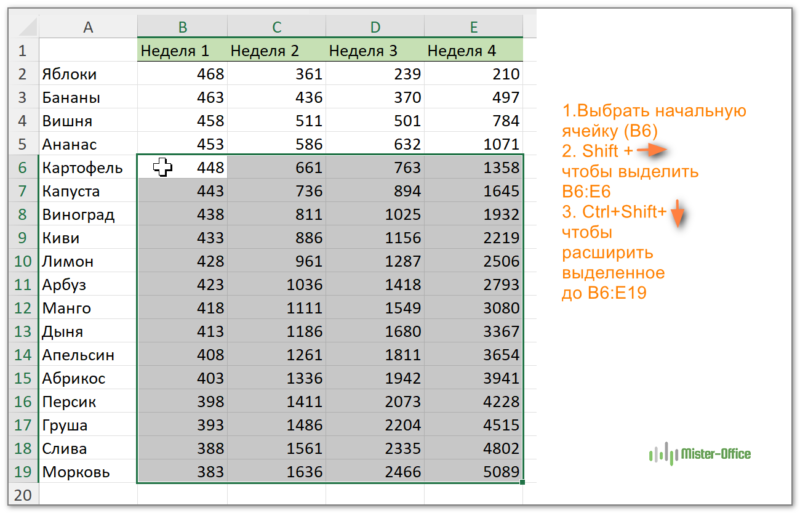Image resolution: width=800 pixels, height=513 pixels.
Task: Select row 1 header
Action: 20,50
